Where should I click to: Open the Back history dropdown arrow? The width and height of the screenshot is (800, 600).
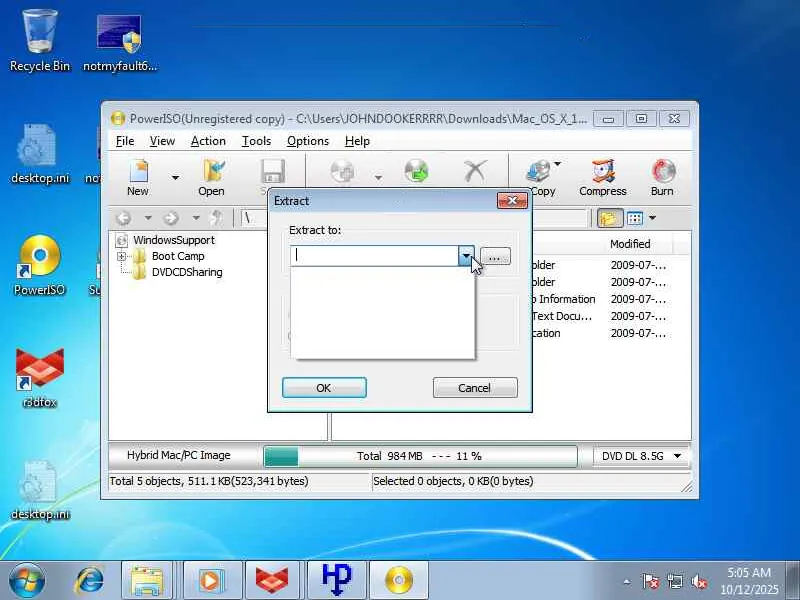[x=147, y=218]
